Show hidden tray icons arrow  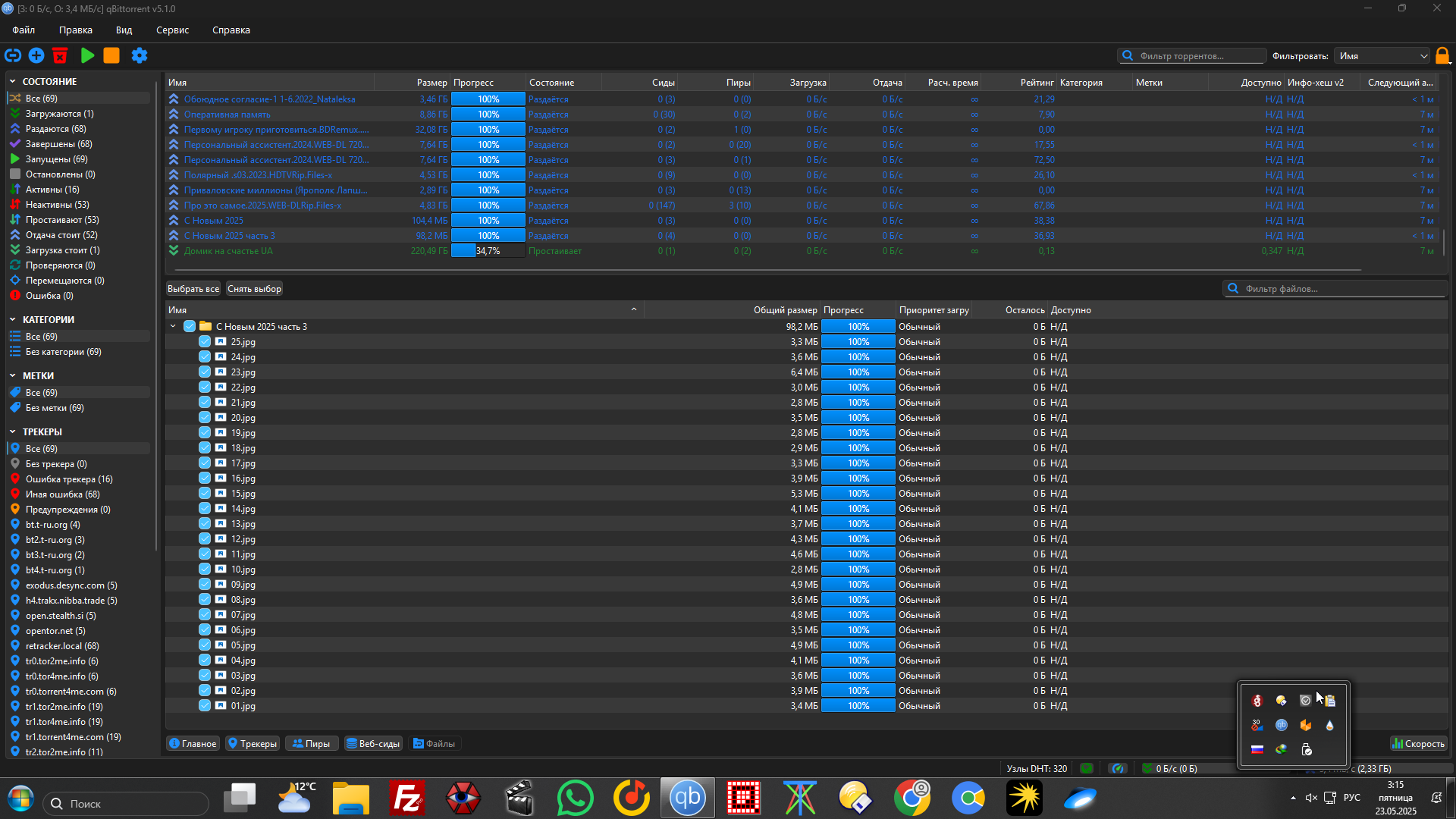pos(1293,798)
